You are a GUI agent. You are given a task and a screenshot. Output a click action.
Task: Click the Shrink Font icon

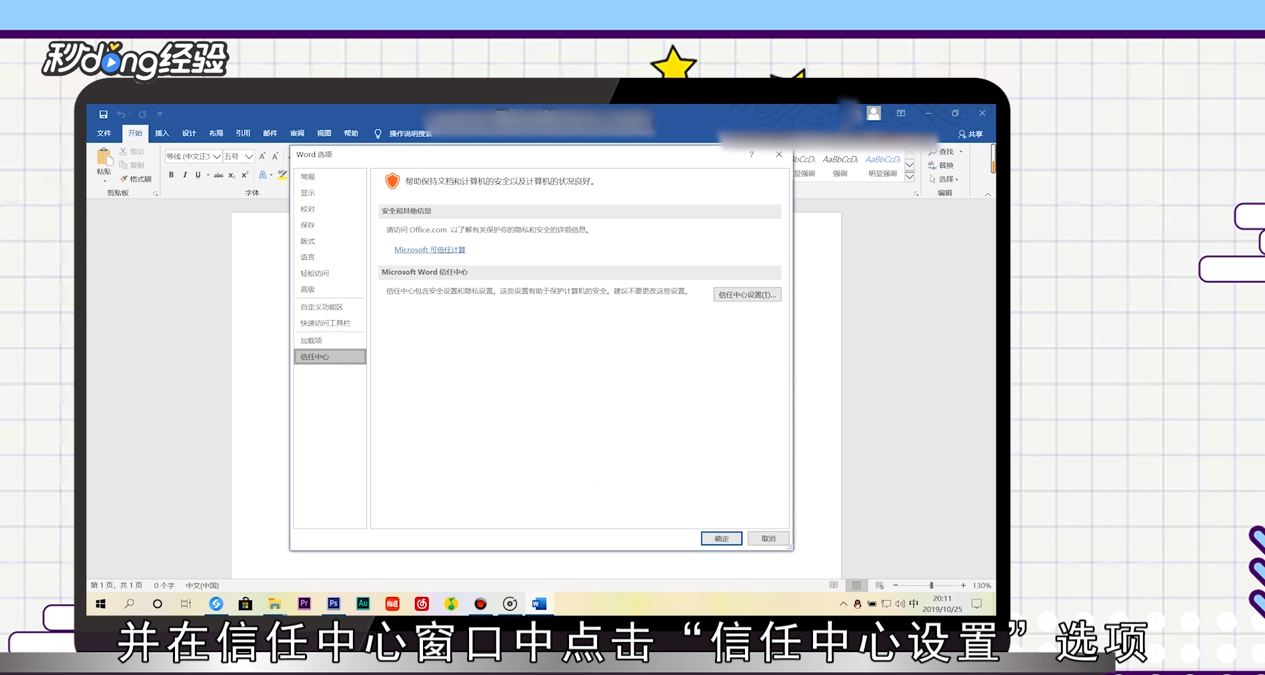click(276, 157)
